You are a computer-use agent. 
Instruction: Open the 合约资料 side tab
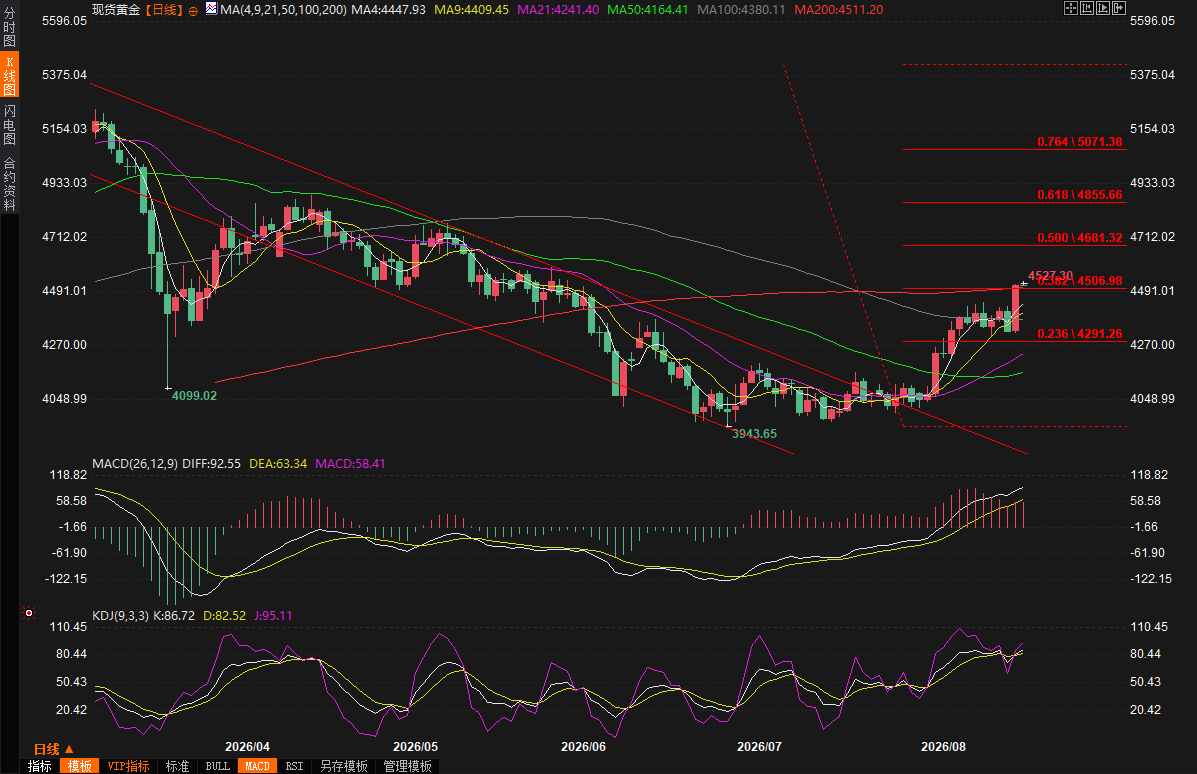9,184
